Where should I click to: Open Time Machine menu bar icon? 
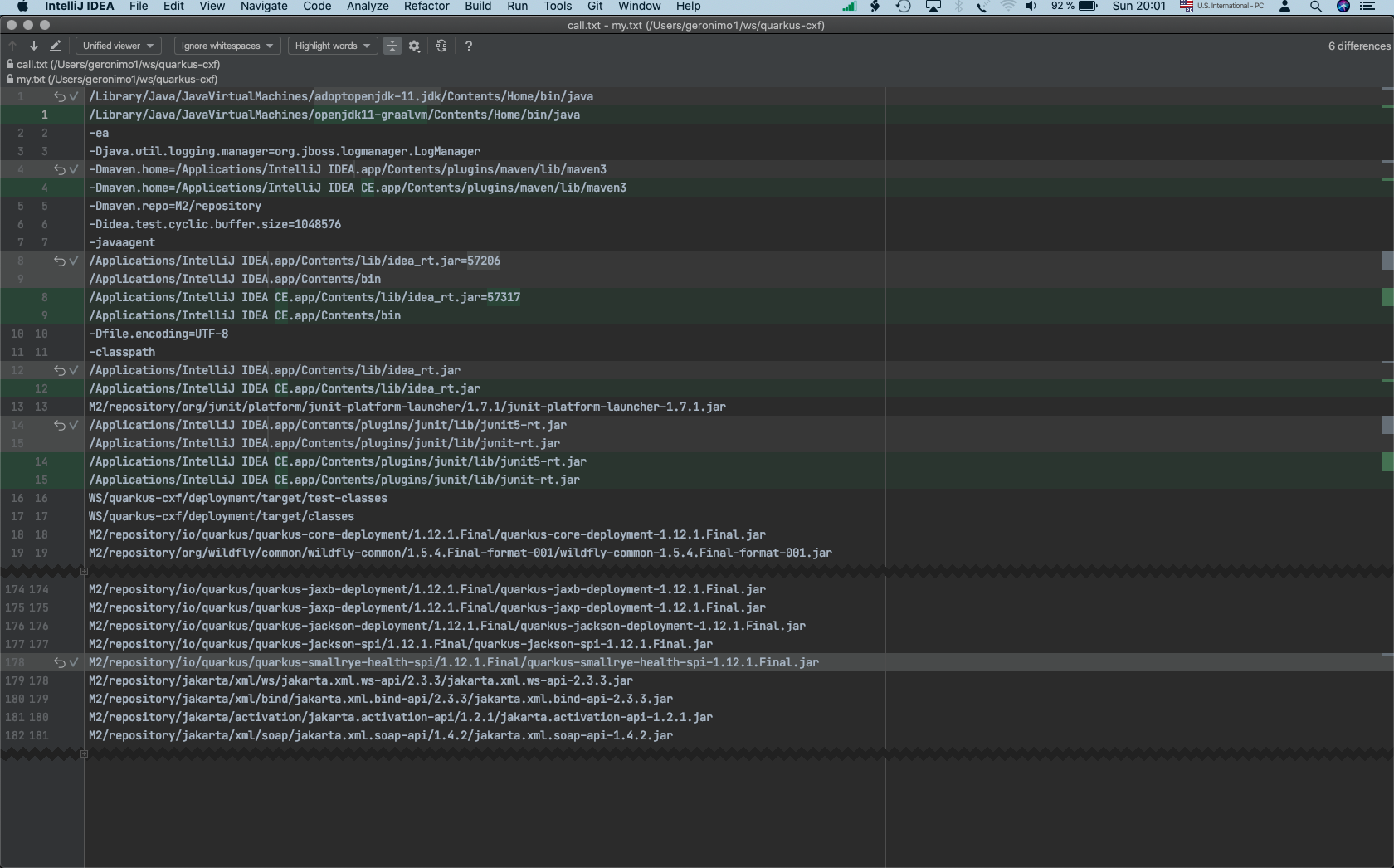coord(904,7)
